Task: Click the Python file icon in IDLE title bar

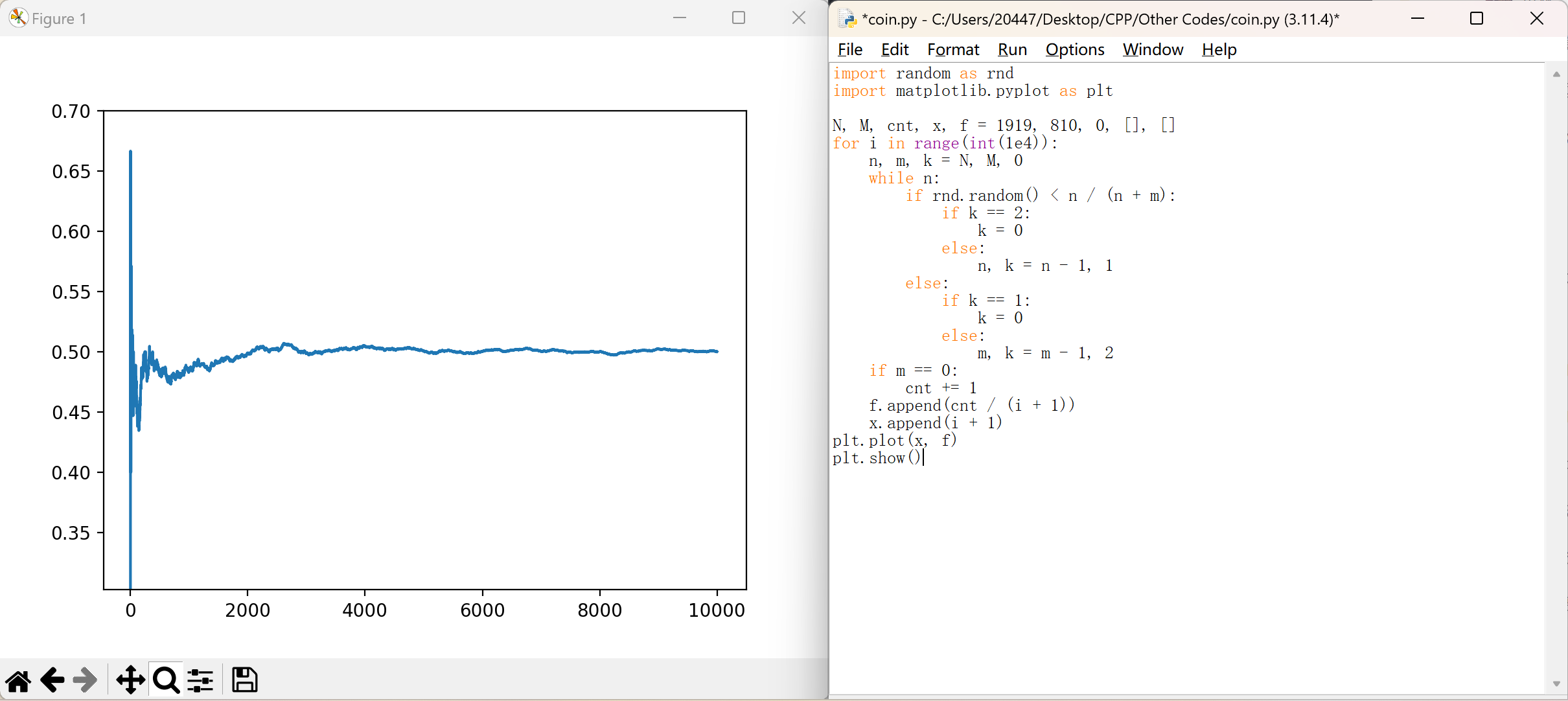Action: pyautogui.click(x=847, y=19)
